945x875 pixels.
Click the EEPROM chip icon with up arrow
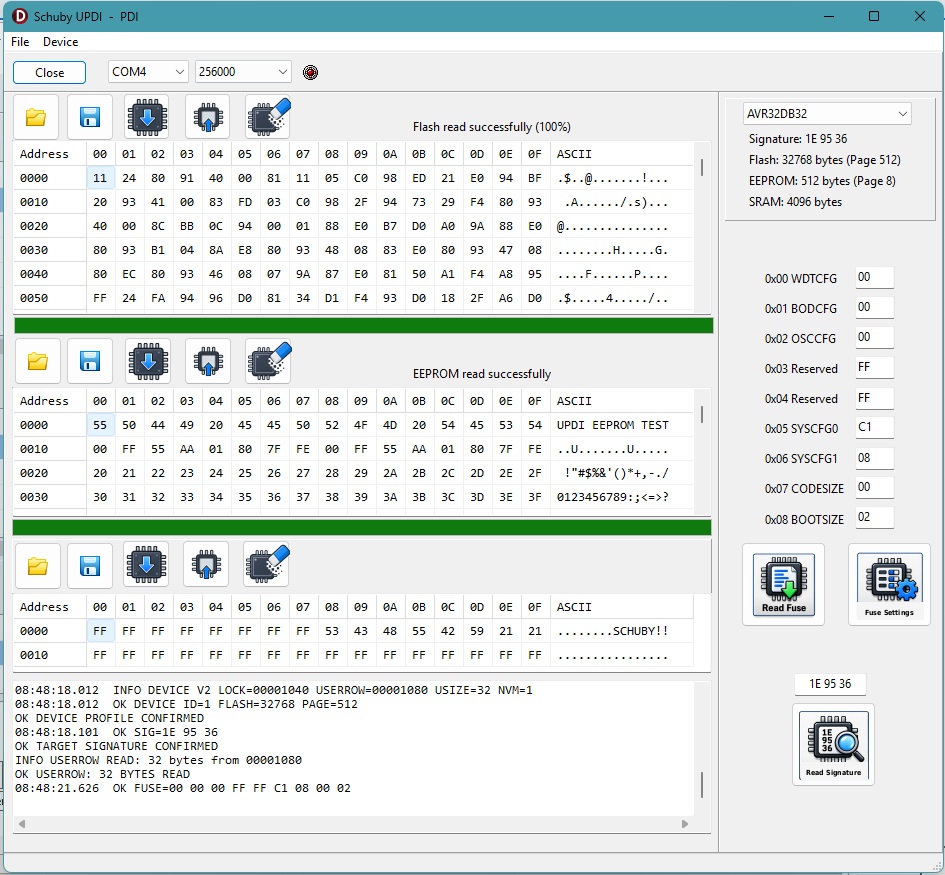point(208,362)
